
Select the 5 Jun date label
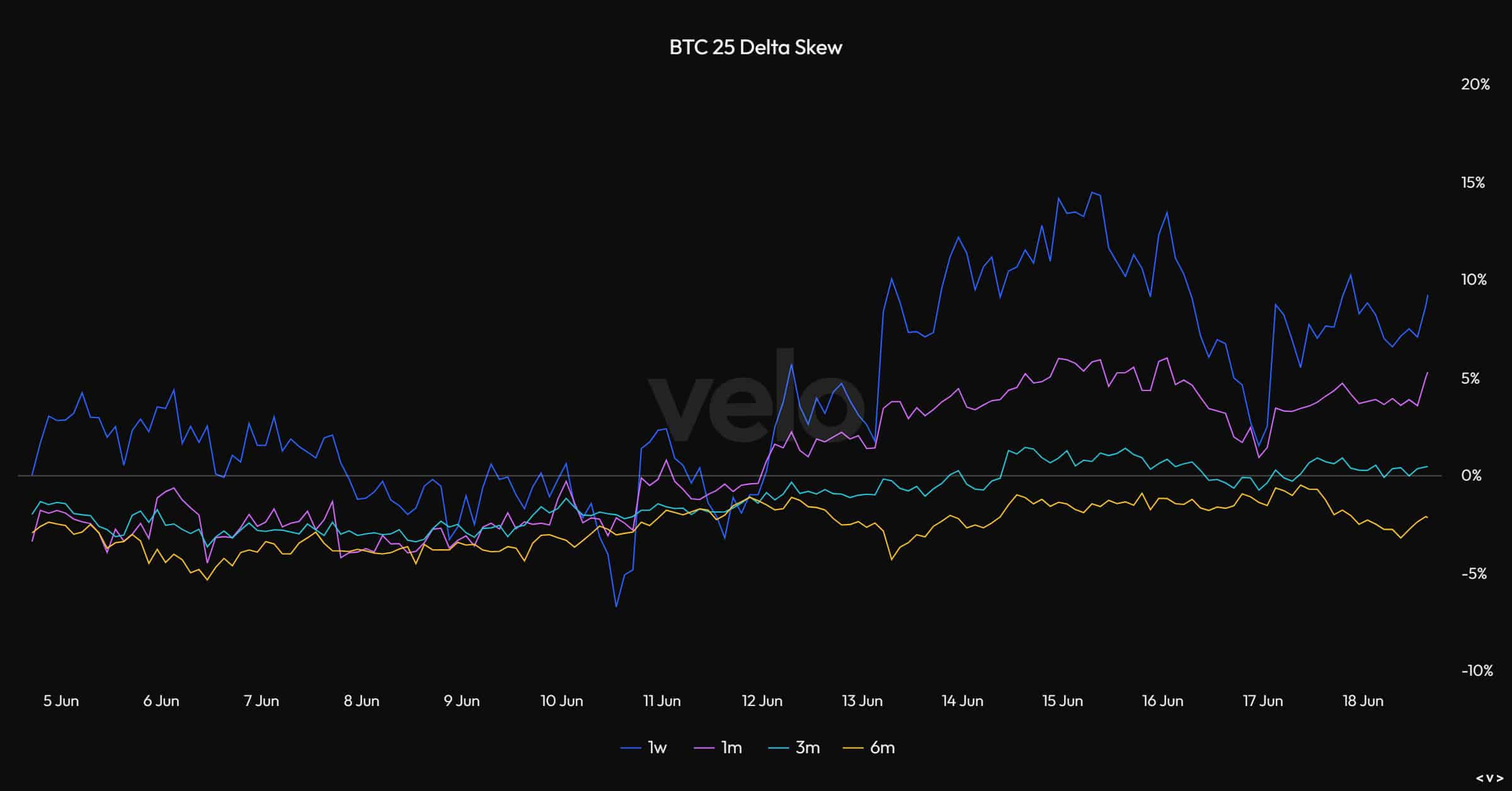(61, 701)
